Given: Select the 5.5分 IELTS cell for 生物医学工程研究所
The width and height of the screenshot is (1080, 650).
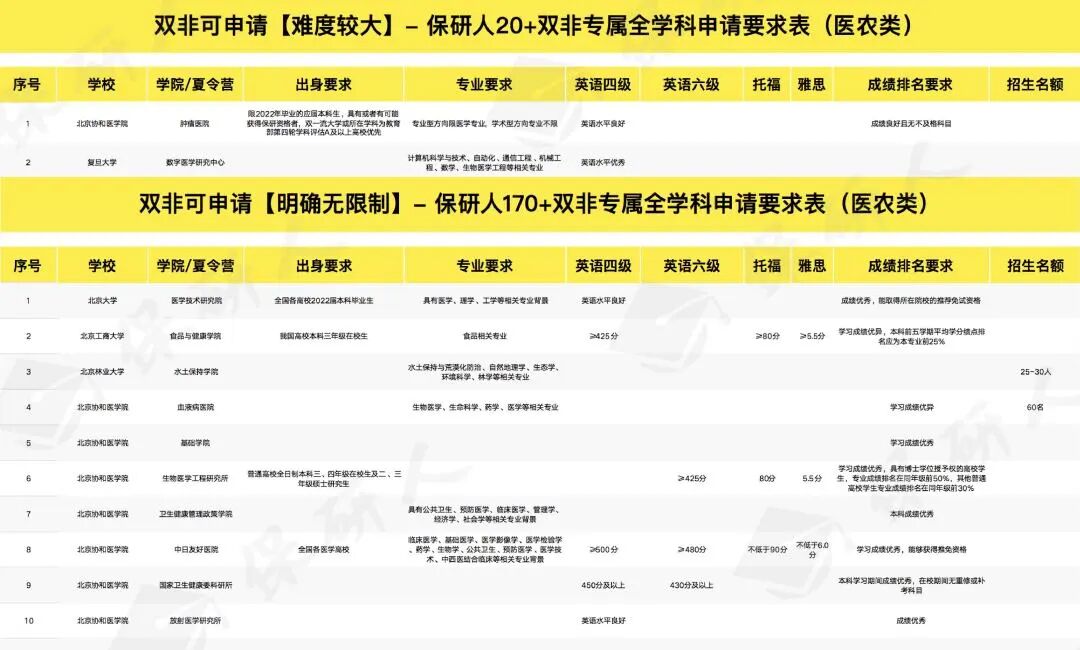Looking at the screenshot, I should pyautogui.click(x=812, y=479).
